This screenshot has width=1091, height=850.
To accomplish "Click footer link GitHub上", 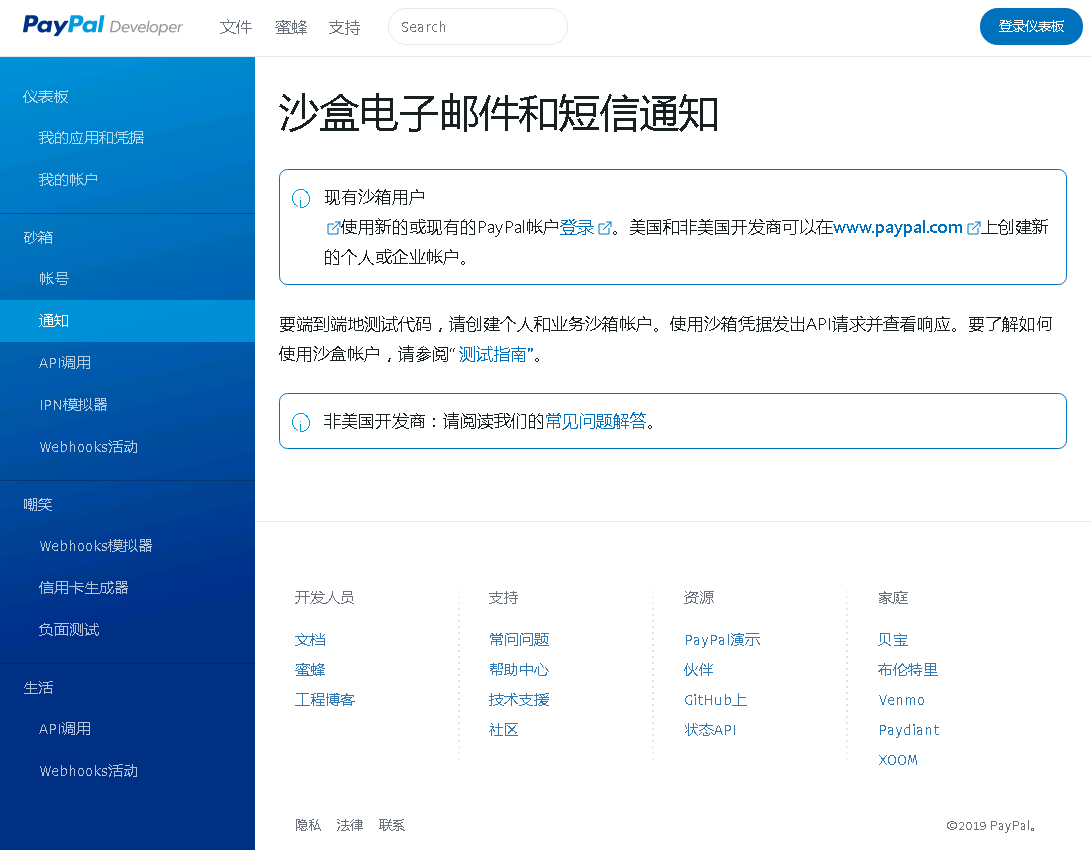I will coord(715,700).
